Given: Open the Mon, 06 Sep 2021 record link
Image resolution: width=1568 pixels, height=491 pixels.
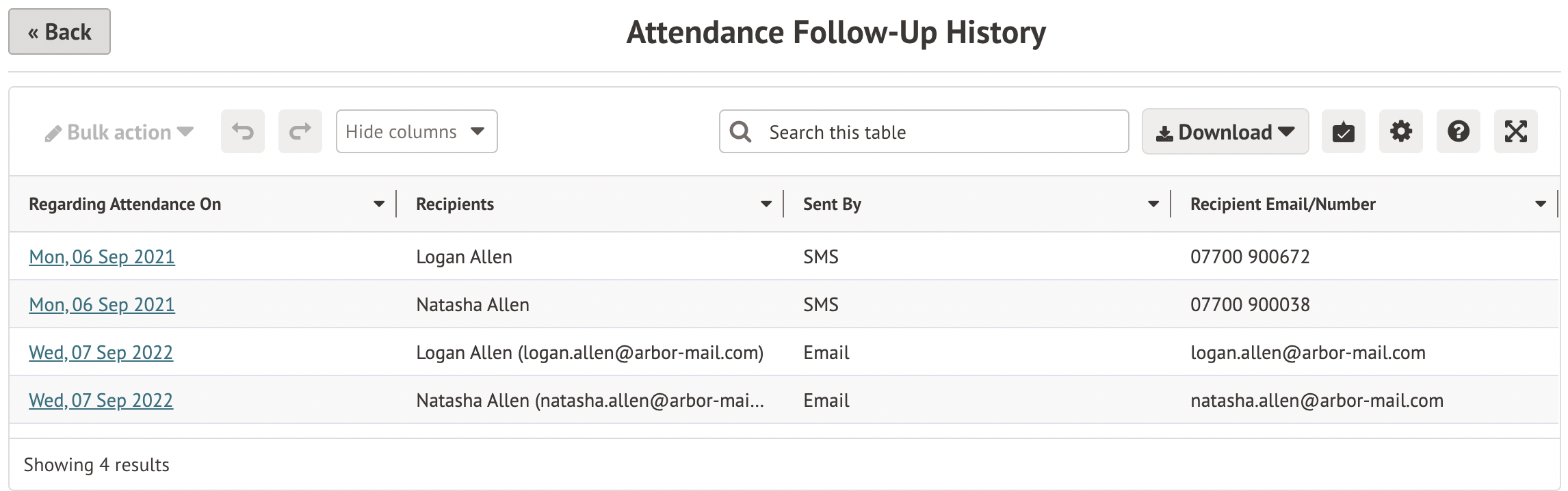Looking at the screenshot, I should [101, 257].
